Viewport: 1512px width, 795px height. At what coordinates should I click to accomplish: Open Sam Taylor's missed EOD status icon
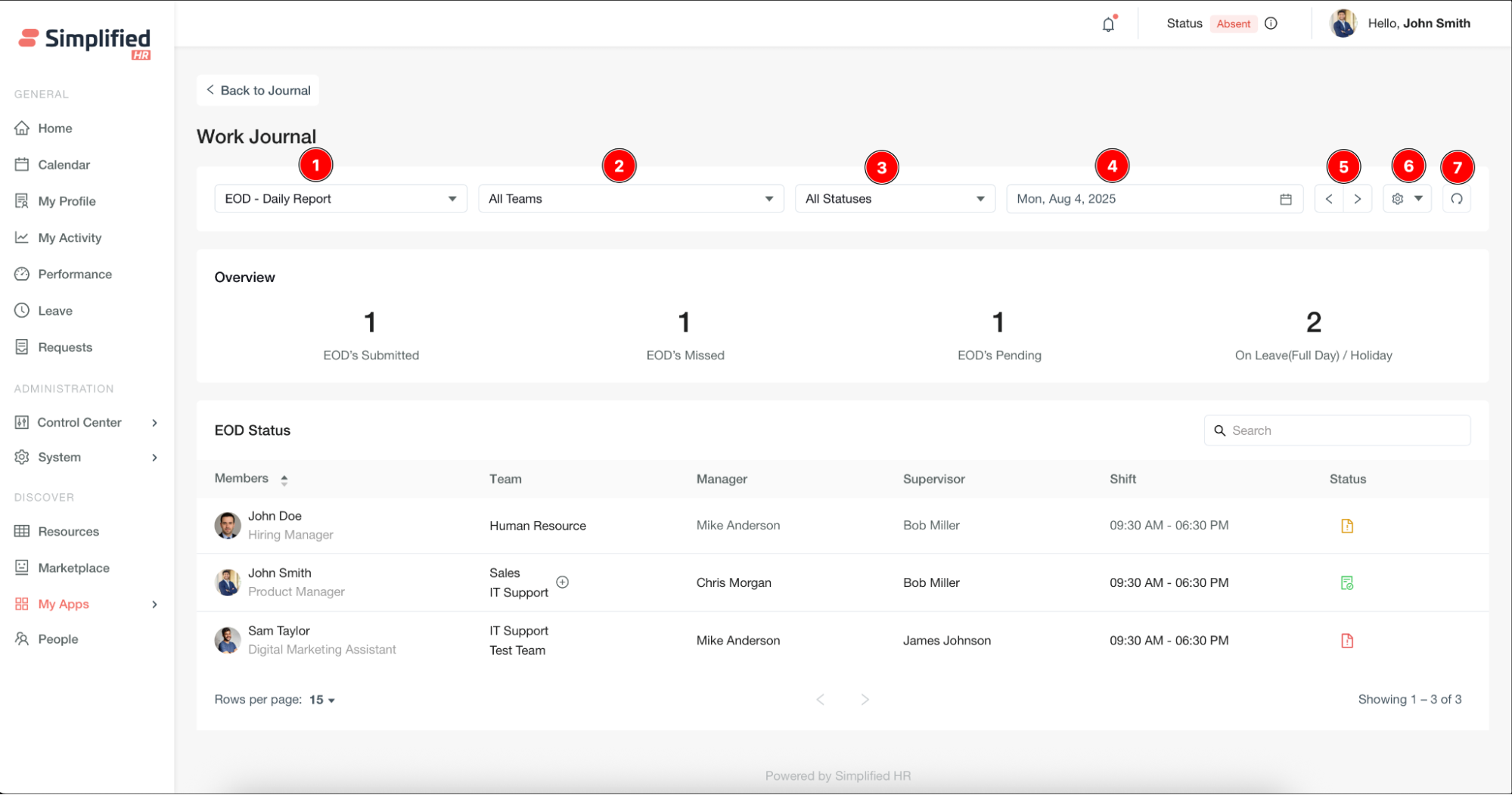tap(1346, 641)
